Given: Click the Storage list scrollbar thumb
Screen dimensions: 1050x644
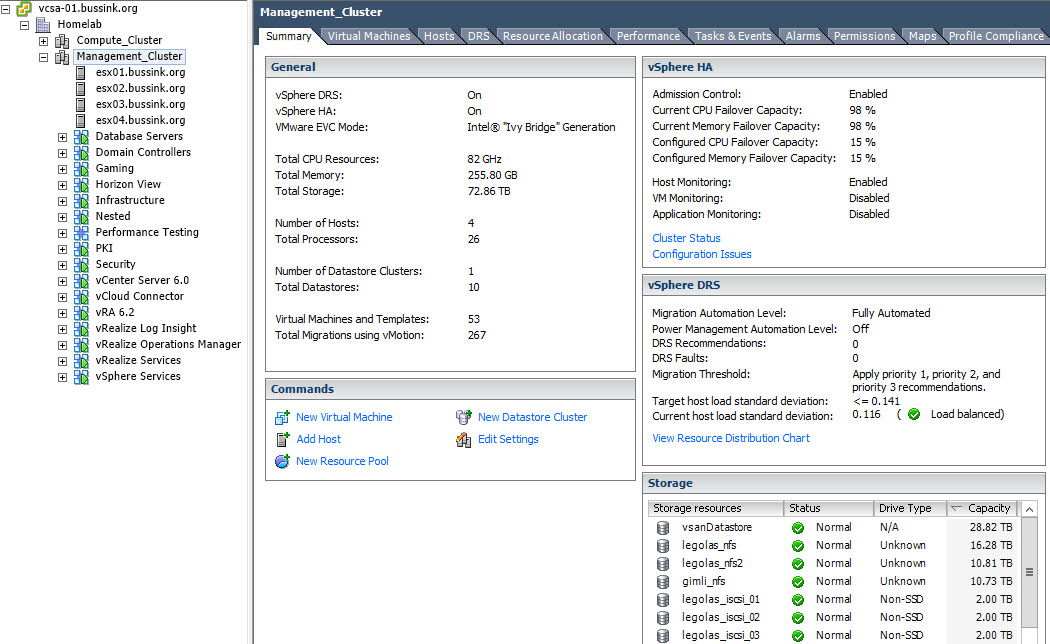Looking at the screenshot, I should click(x=1029, y=572).
